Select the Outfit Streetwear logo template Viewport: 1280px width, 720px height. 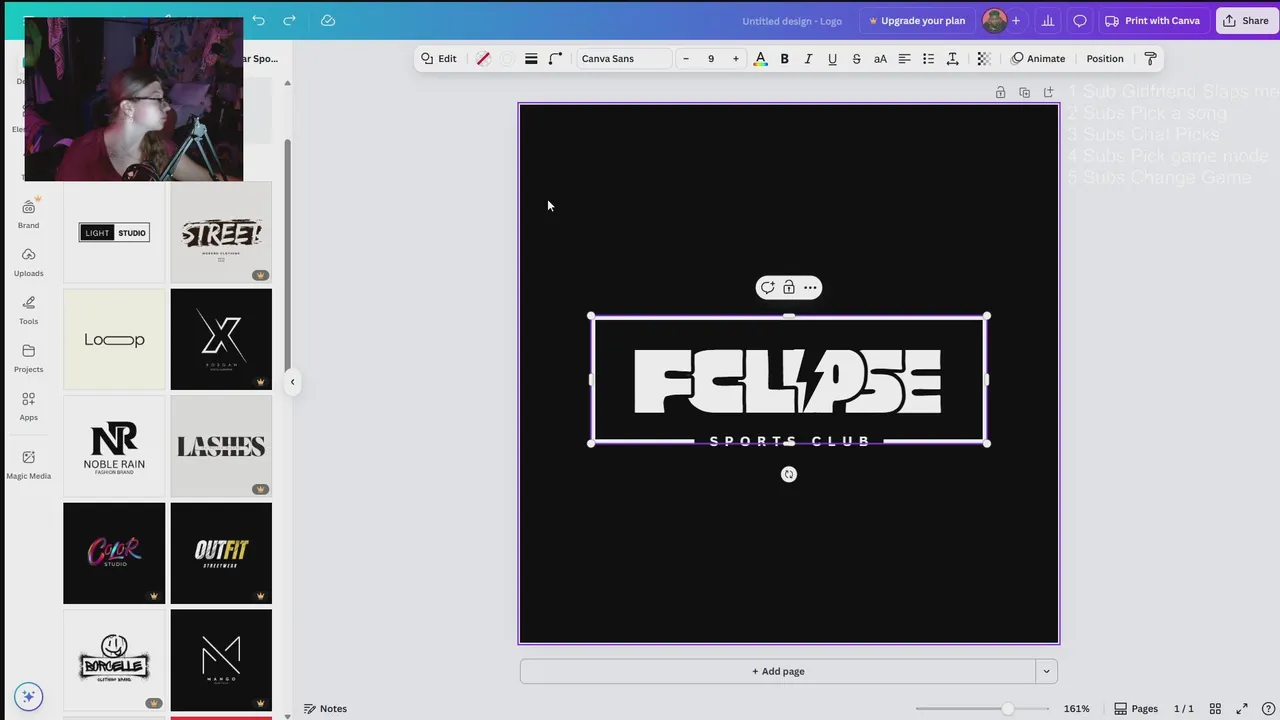(221, 553)
